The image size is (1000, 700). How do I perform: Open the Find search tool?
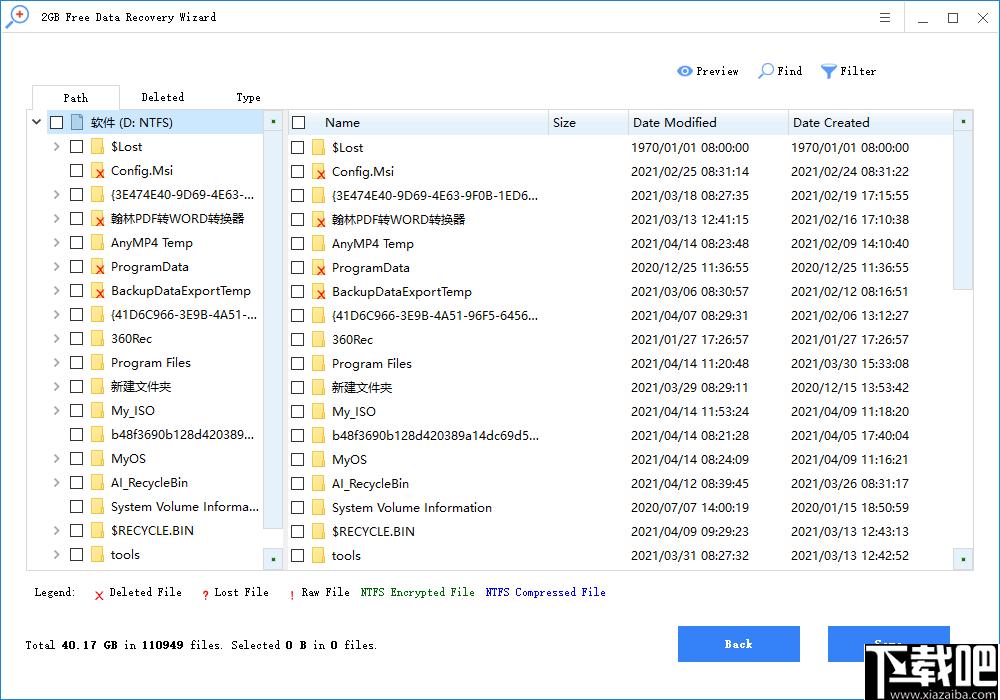766,71
